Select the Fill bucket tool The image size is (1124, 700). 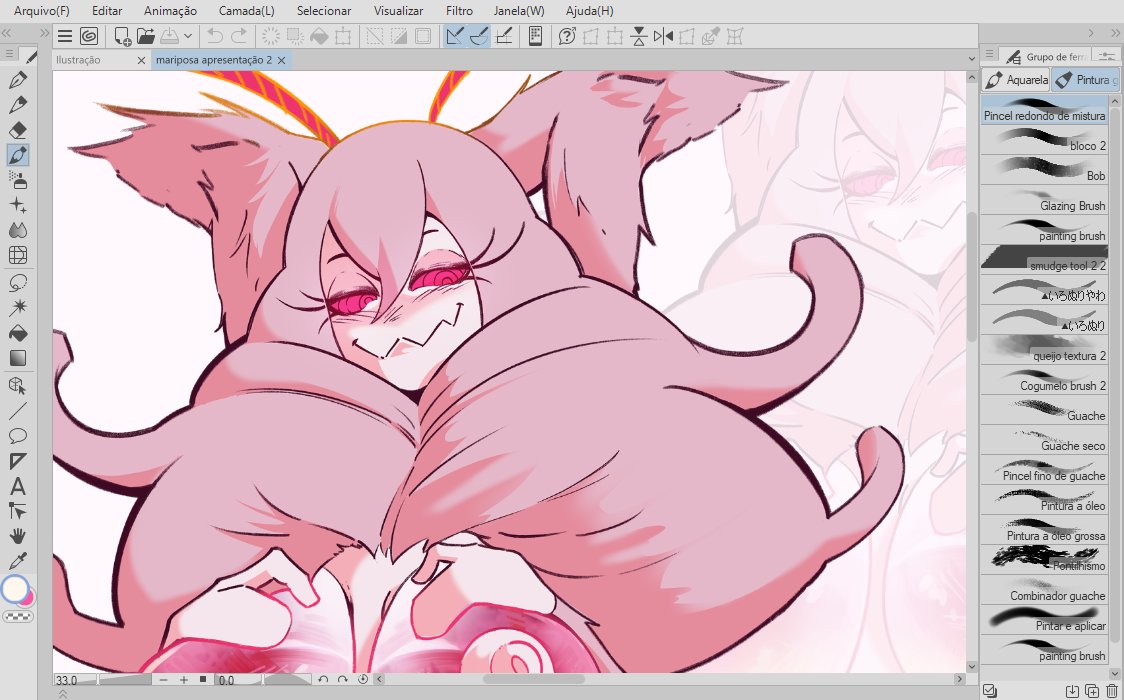pyautogui.click(x=18, y=332)
